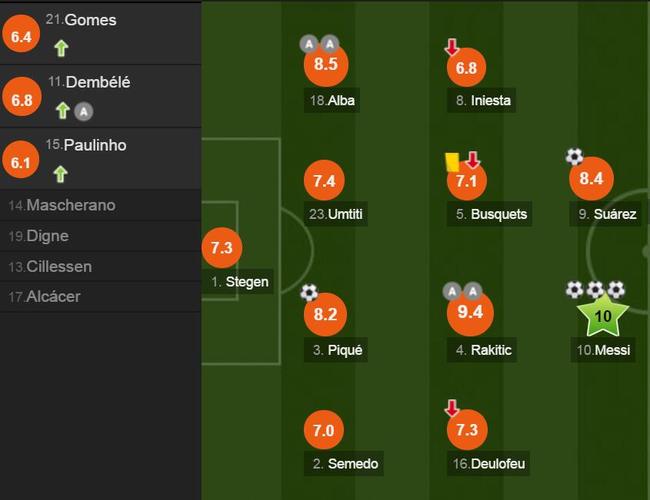Click the goal ball icon above Piqué

click(x=309, y=292)
